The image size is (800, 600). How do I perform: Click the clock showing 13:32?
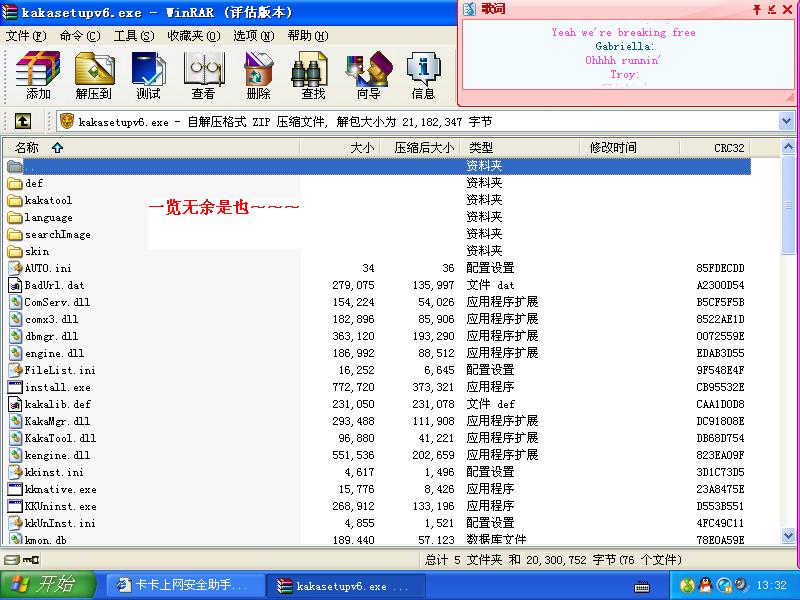(x=771, y=585)
